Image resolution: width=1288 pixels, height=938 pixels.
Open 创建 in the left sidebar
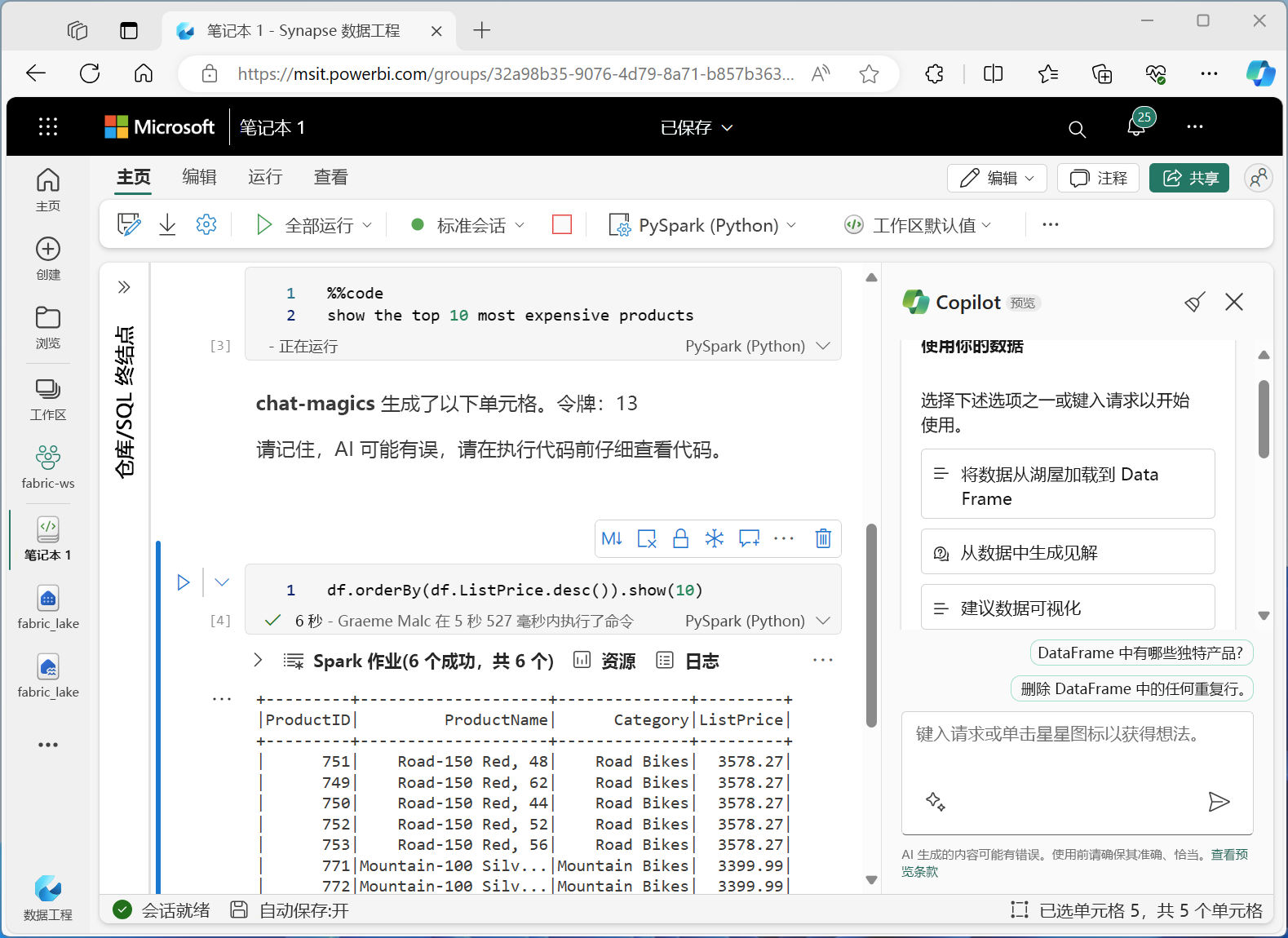(48, 259)
